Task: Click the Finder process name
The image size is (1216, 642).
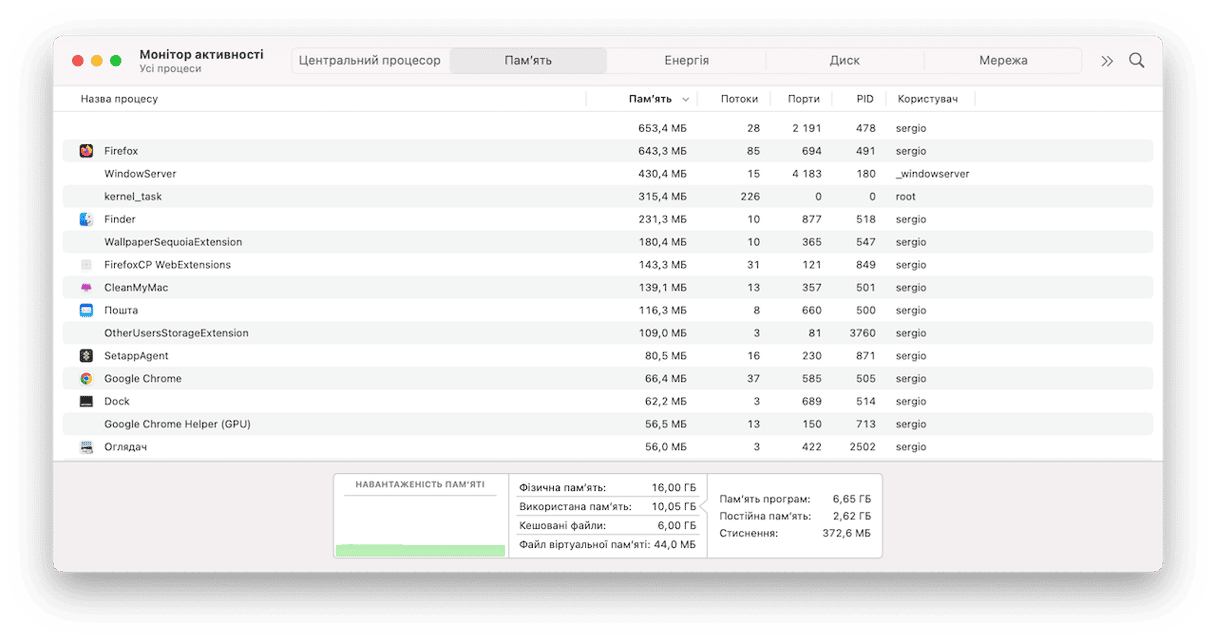Action: coord(120,219)
